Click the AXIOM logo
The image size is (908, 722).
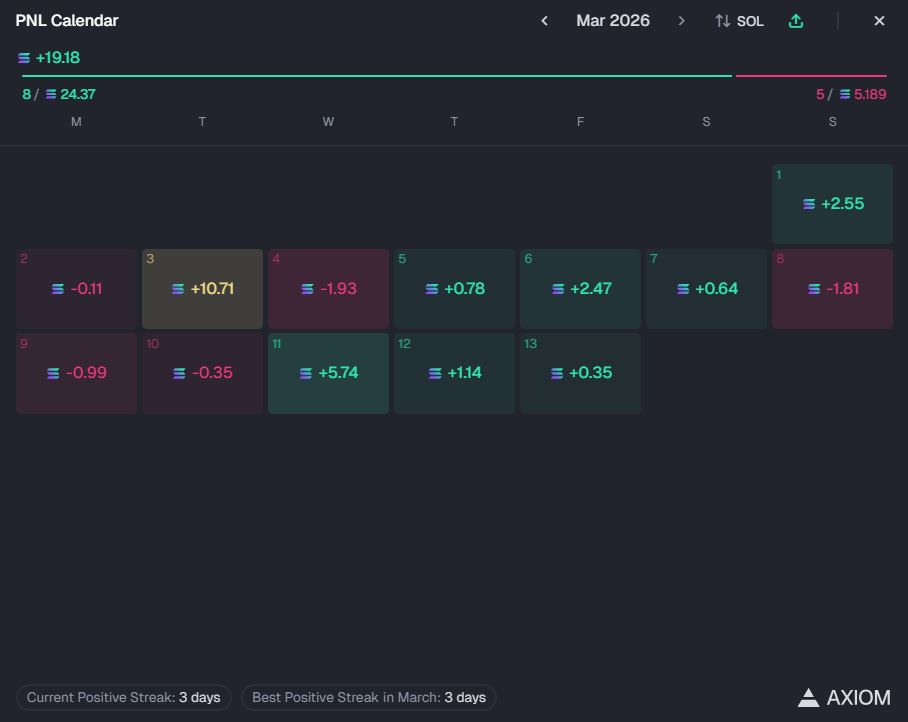[844, 698]
